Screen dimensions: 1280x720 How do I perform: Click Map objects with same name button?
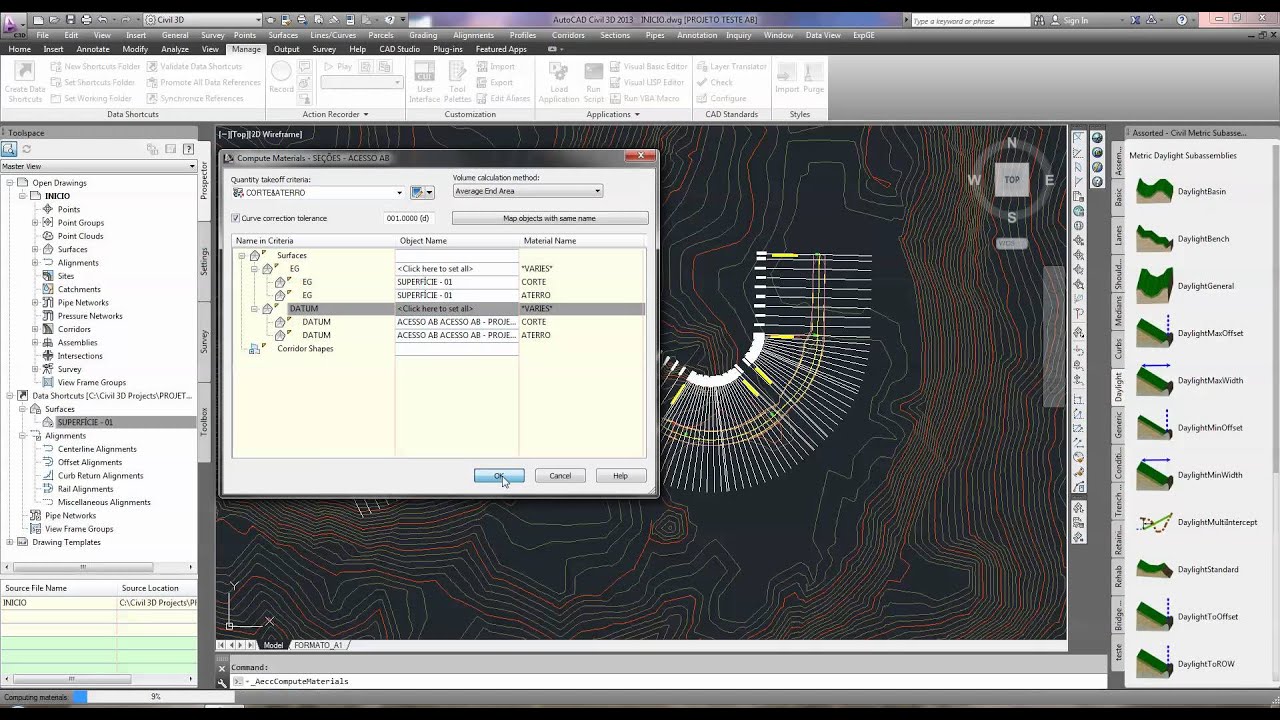pos(550,218)
